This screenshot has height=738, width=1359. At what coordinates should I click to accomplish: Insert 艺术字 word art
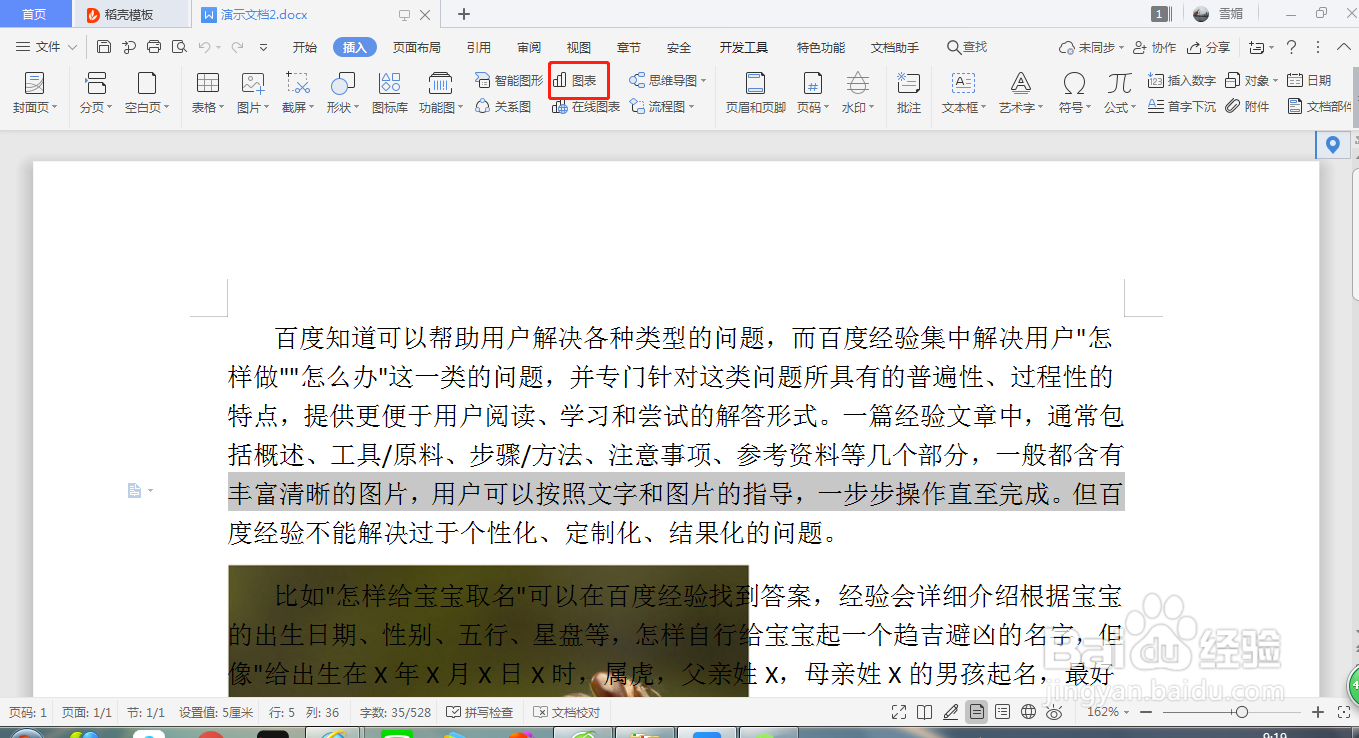point(1021,92)
